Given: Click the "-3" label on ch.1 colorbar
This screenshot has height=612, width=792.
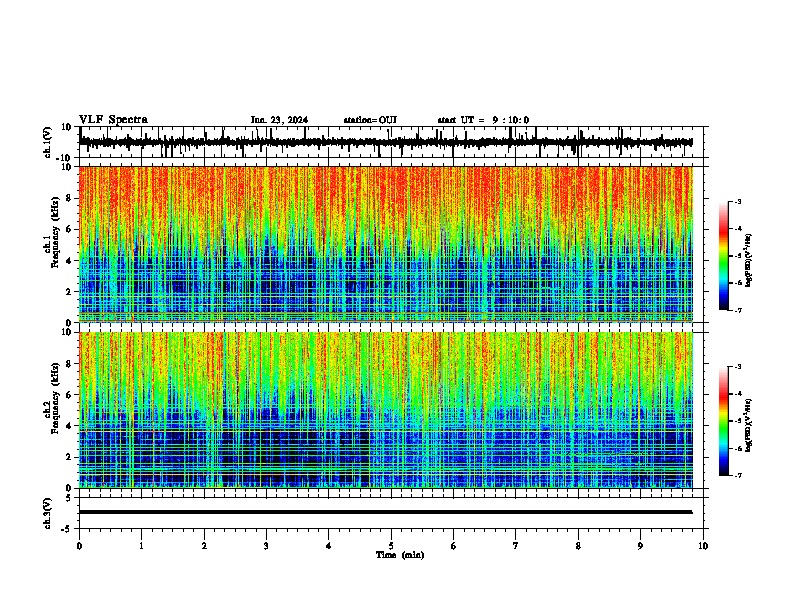Looking at the screenshot, I should click(x=737, y=202).
